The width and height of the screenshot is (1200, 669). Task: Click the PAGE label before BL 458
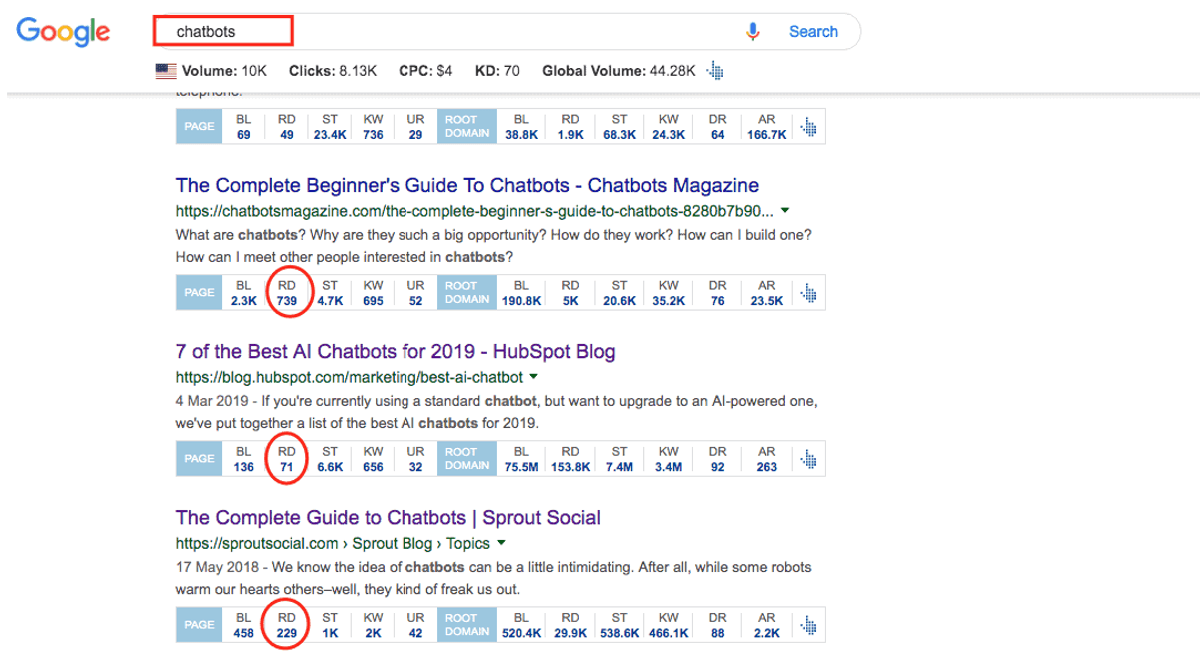(199, 625)
